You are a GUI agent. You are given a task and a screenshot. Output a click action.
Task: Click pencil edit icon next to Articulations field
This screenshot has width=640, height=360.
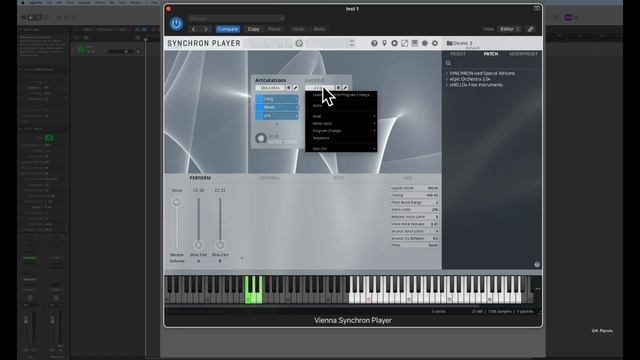pos(296,88)
